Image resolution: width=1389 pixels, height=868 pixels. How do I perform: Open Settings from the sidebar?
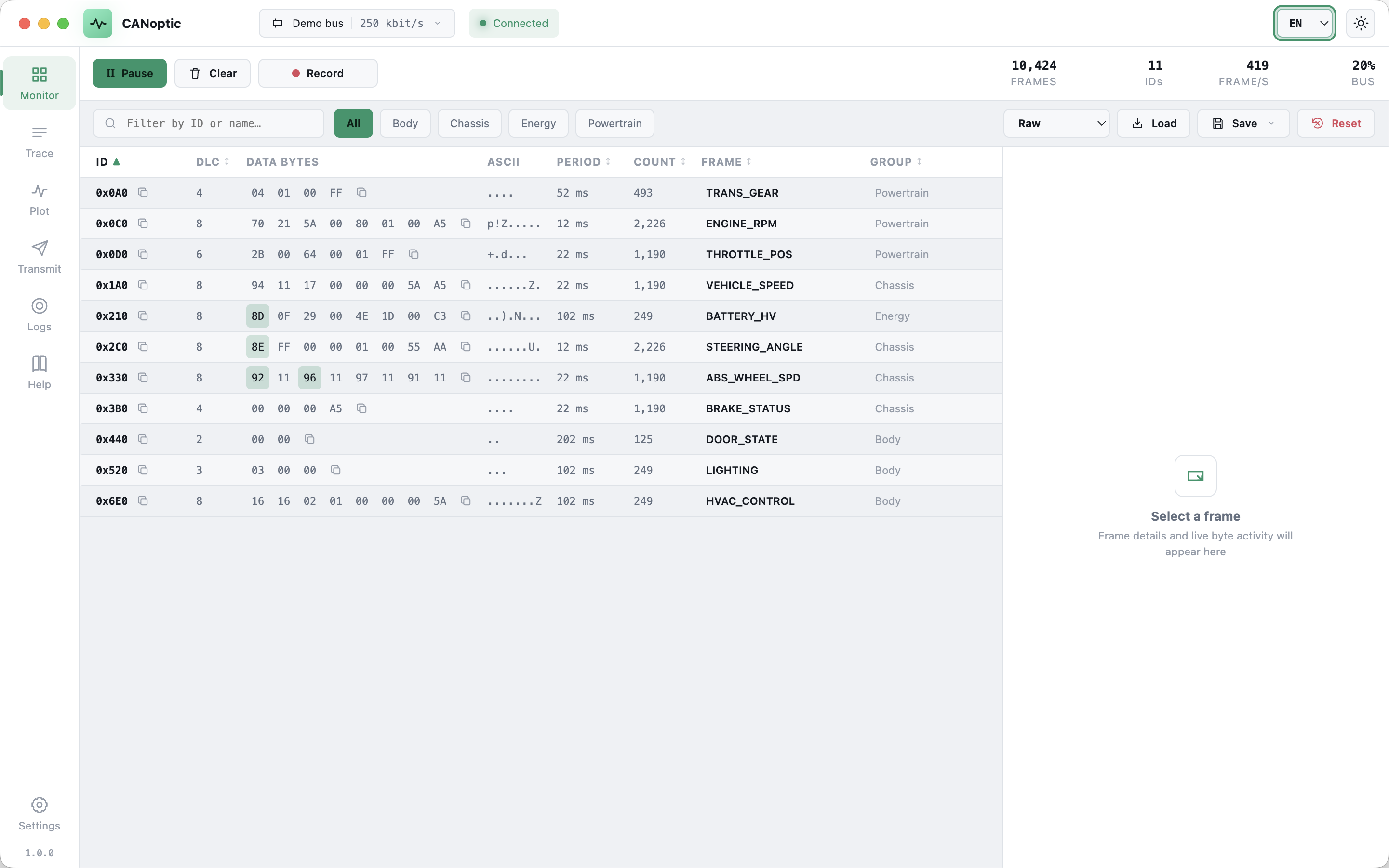point(39,814)
